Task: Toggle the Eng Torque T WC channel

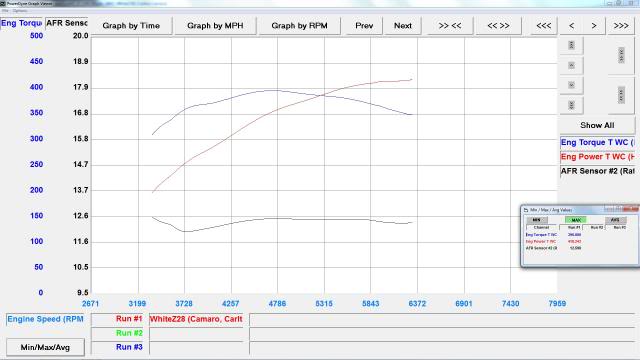Action: click(x=598, y=142)
